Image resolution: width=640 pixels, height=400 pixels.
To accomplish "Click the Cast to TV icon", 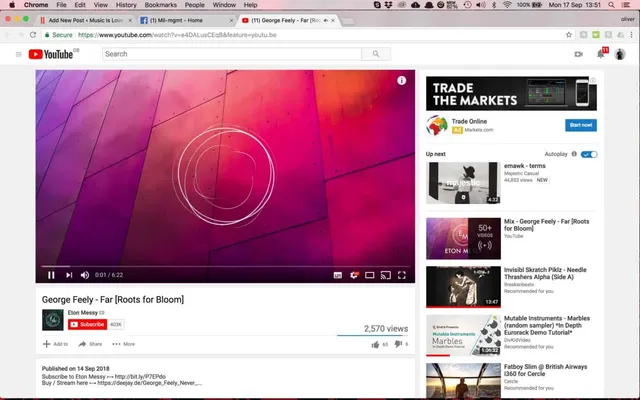I will point(386,275).
